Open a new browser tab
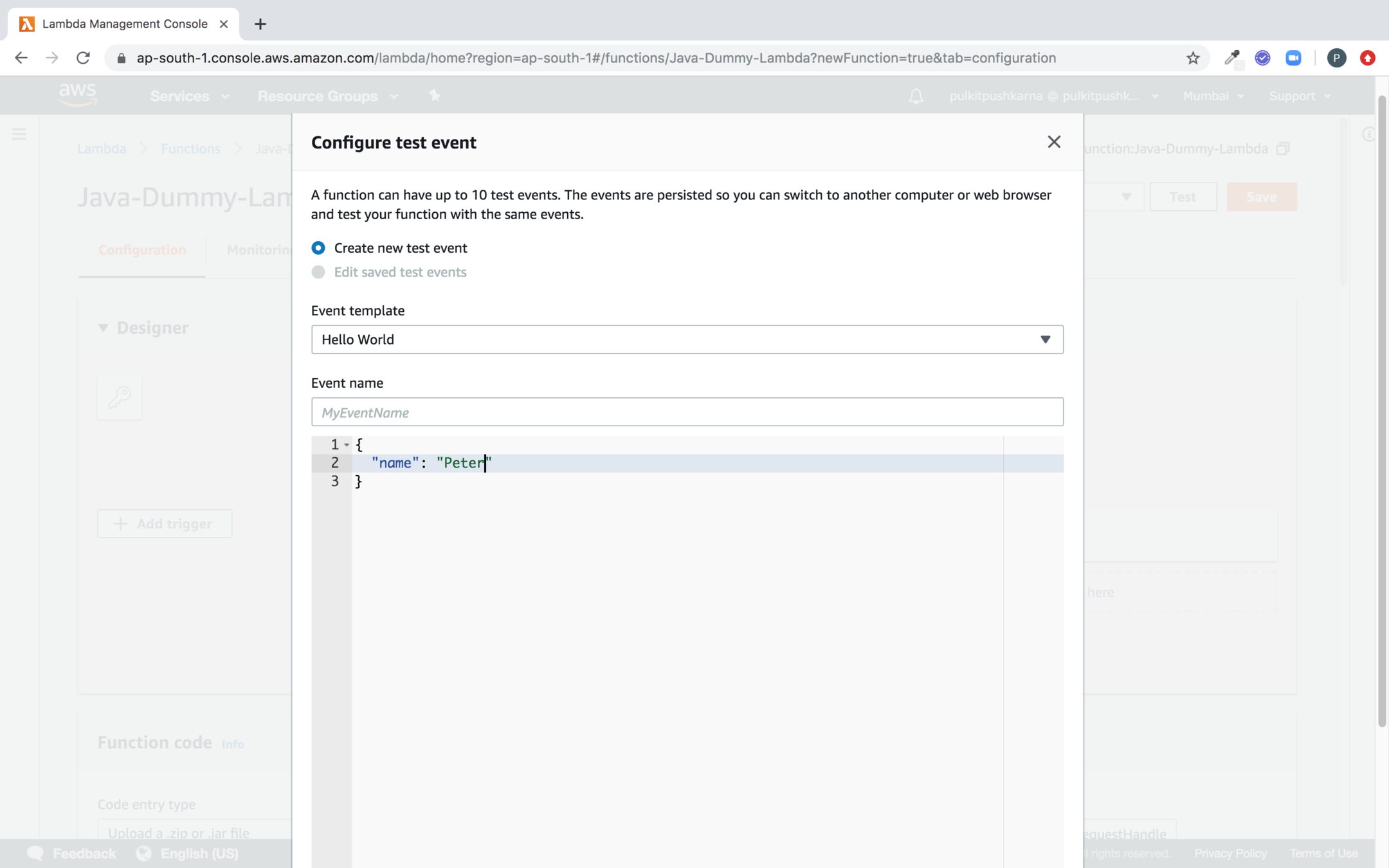Screen dimensions: 1389x868 click(x=260, y=24)
